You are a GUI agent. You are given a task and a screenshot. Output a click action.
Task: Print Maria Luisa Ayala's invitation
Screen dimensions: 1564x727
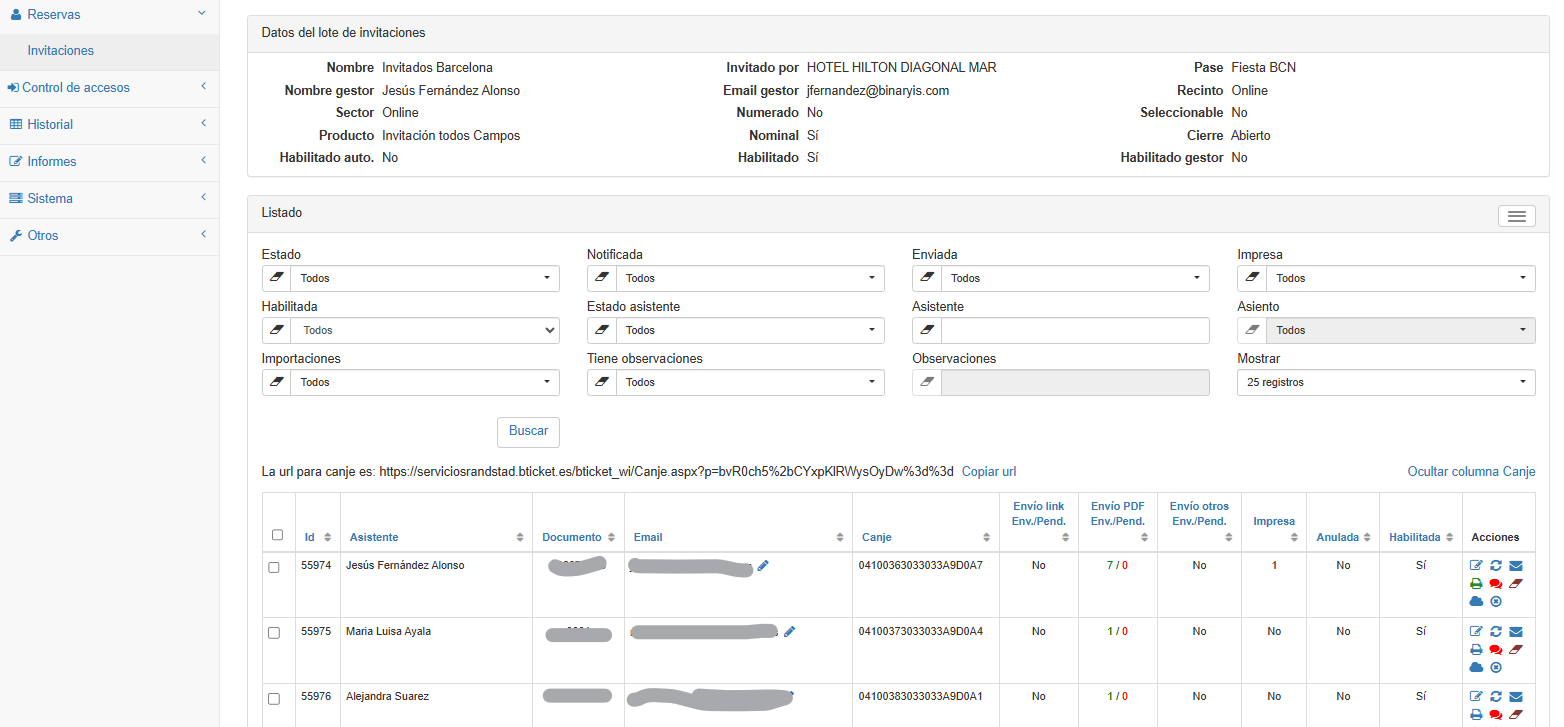coord(1476,650)
